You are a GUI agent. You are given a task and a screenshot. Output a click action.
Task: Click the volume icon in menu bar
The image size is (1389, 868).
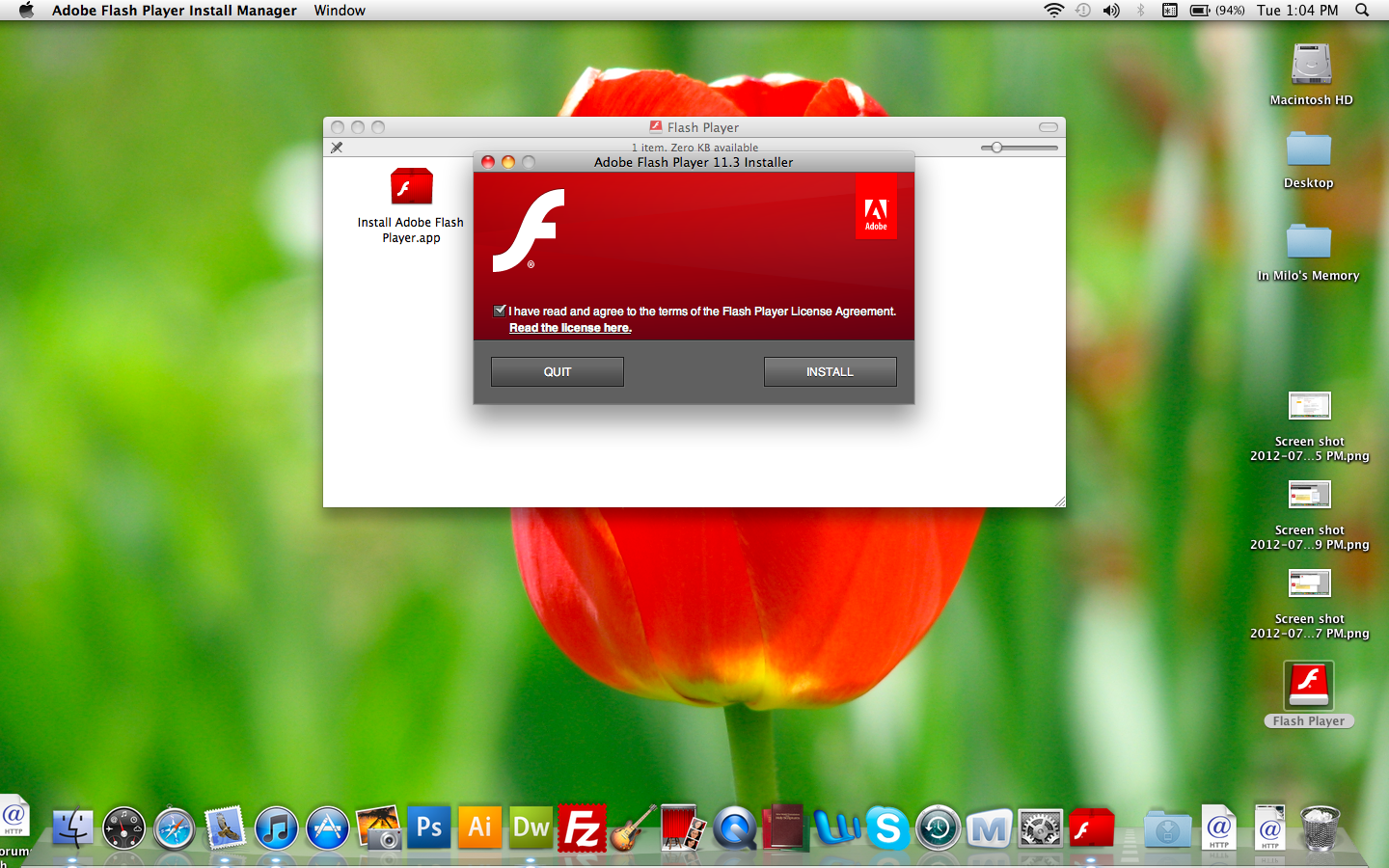click(1111, 11)
